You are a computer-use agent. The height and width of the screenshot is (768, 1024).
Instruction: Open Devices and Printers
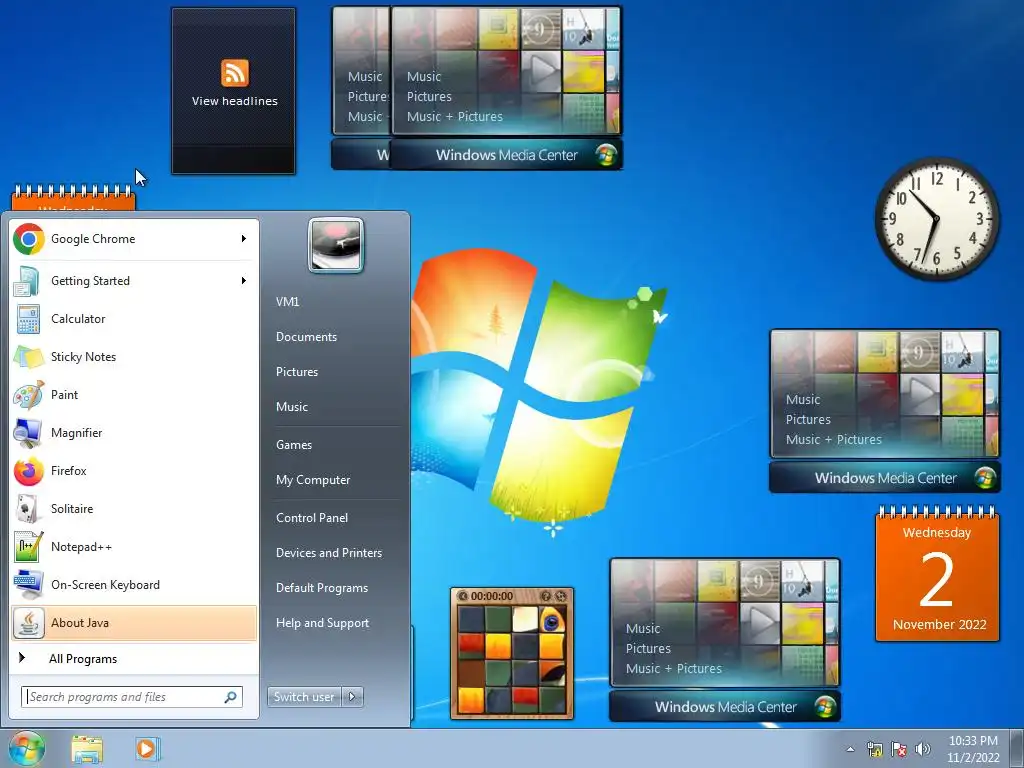tap(329, 553)
